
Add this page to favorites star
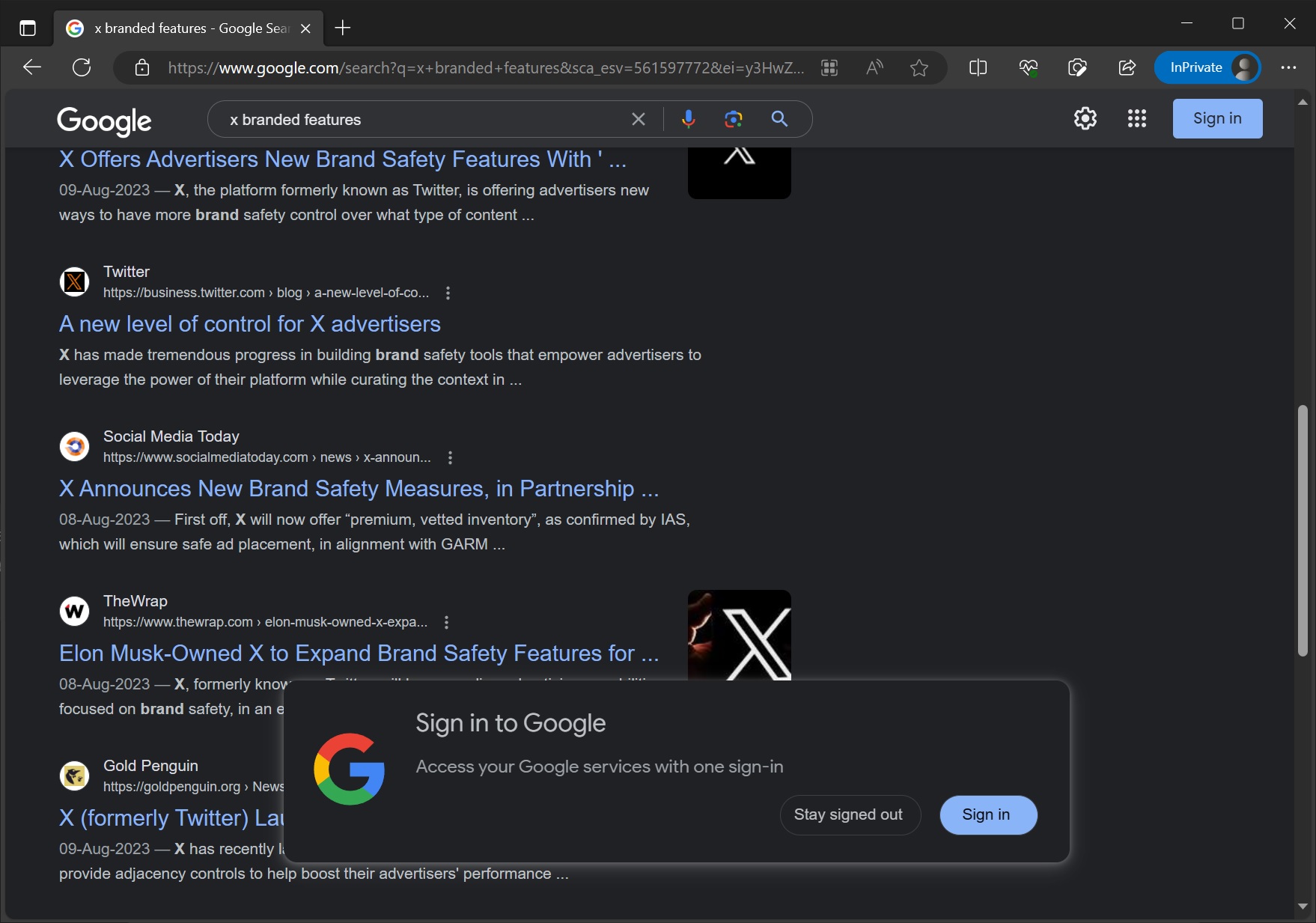coord(919,68)
